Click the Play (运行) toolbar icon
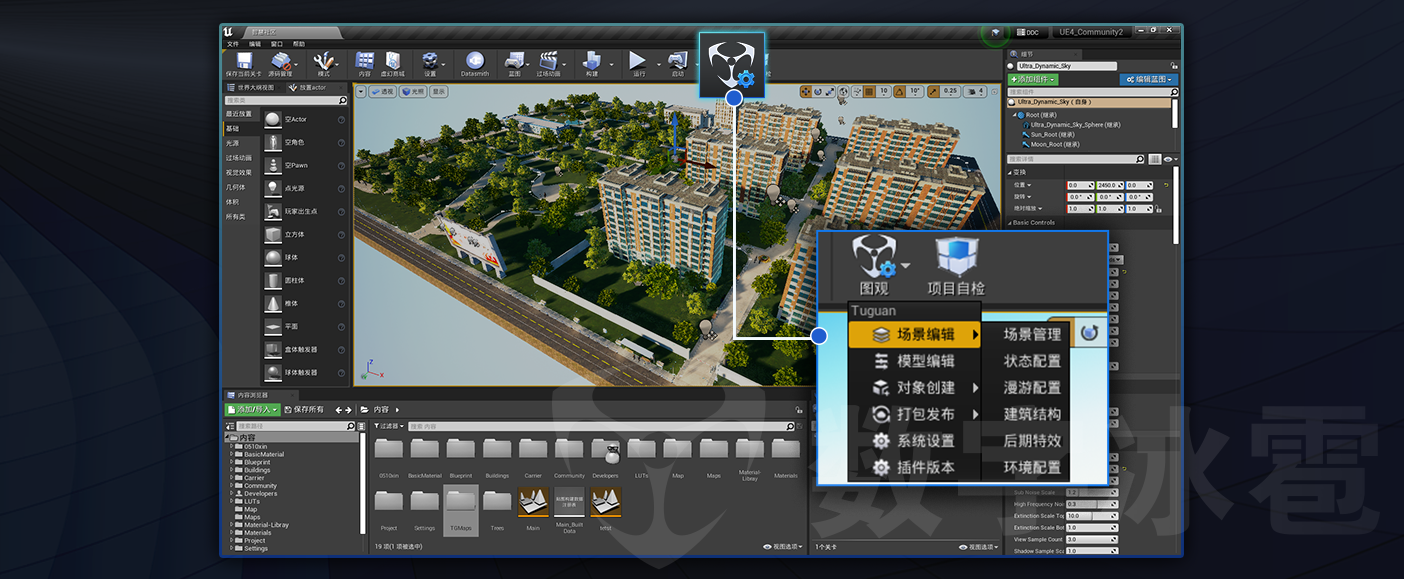This screenshot has width=1404, height=579. (x=638, y=62)
